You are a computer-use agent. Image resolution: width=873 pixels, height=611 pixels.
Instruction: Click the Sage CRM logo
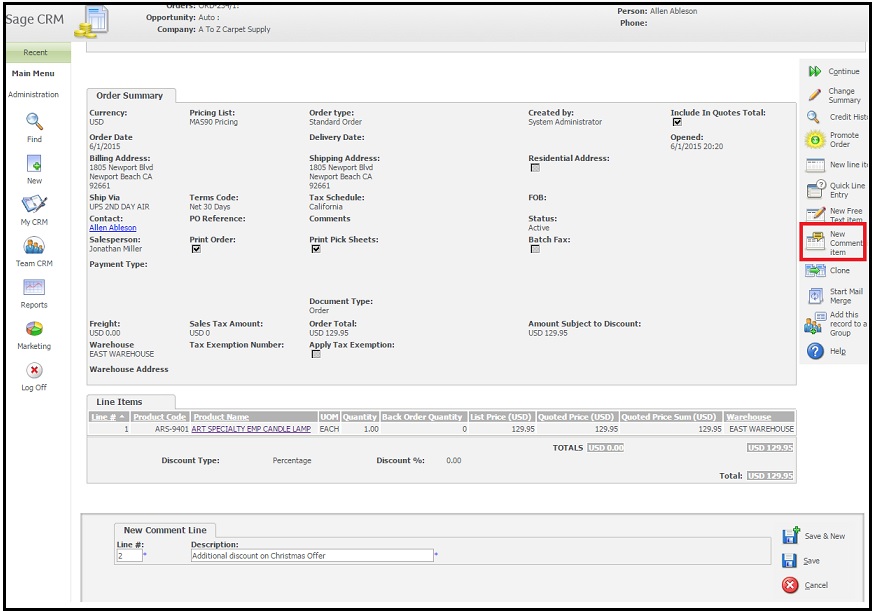[35, 19]
